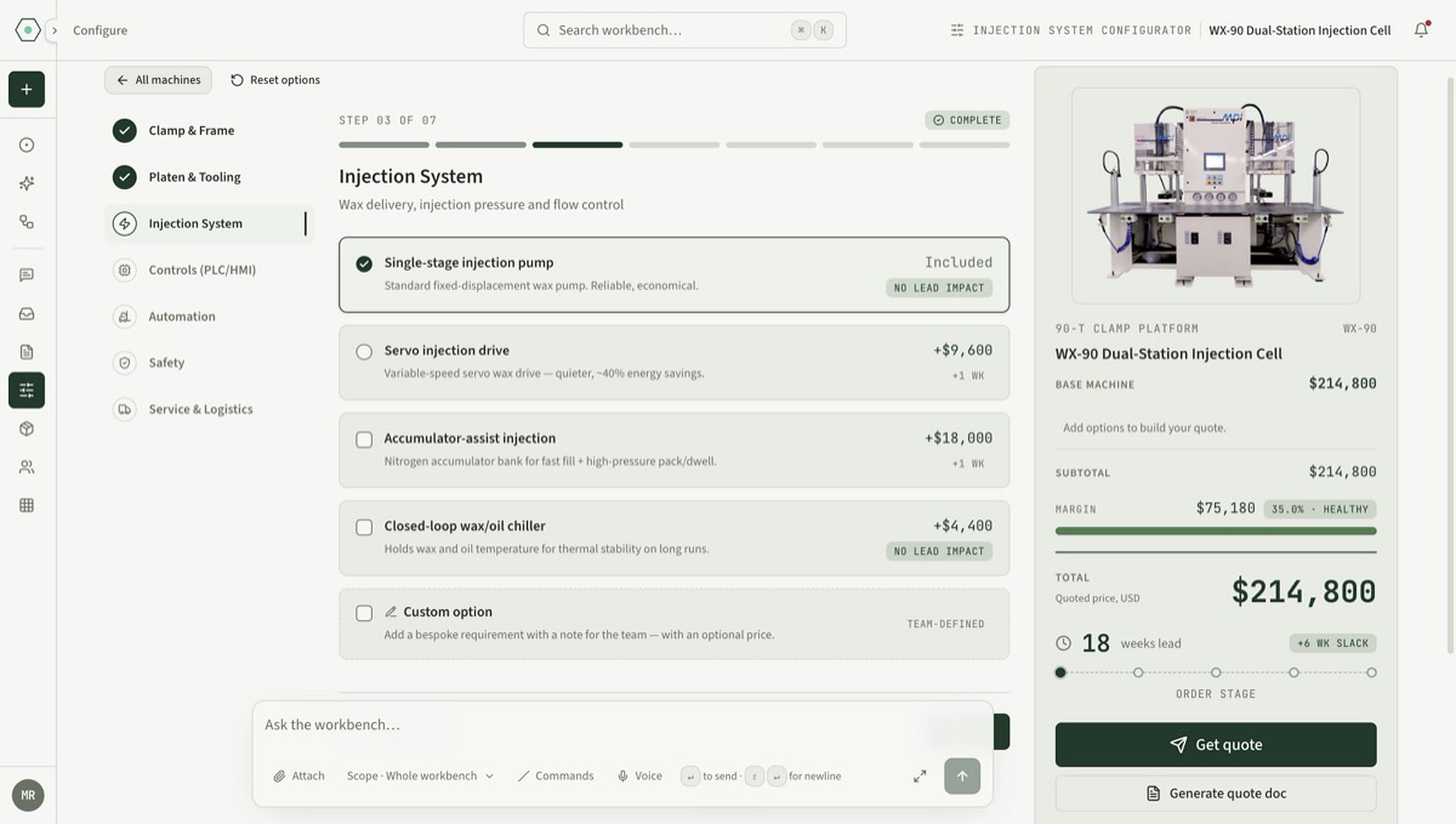Open the Safety step
This screenshot has height=824, width=1456.
click(209, 363)
